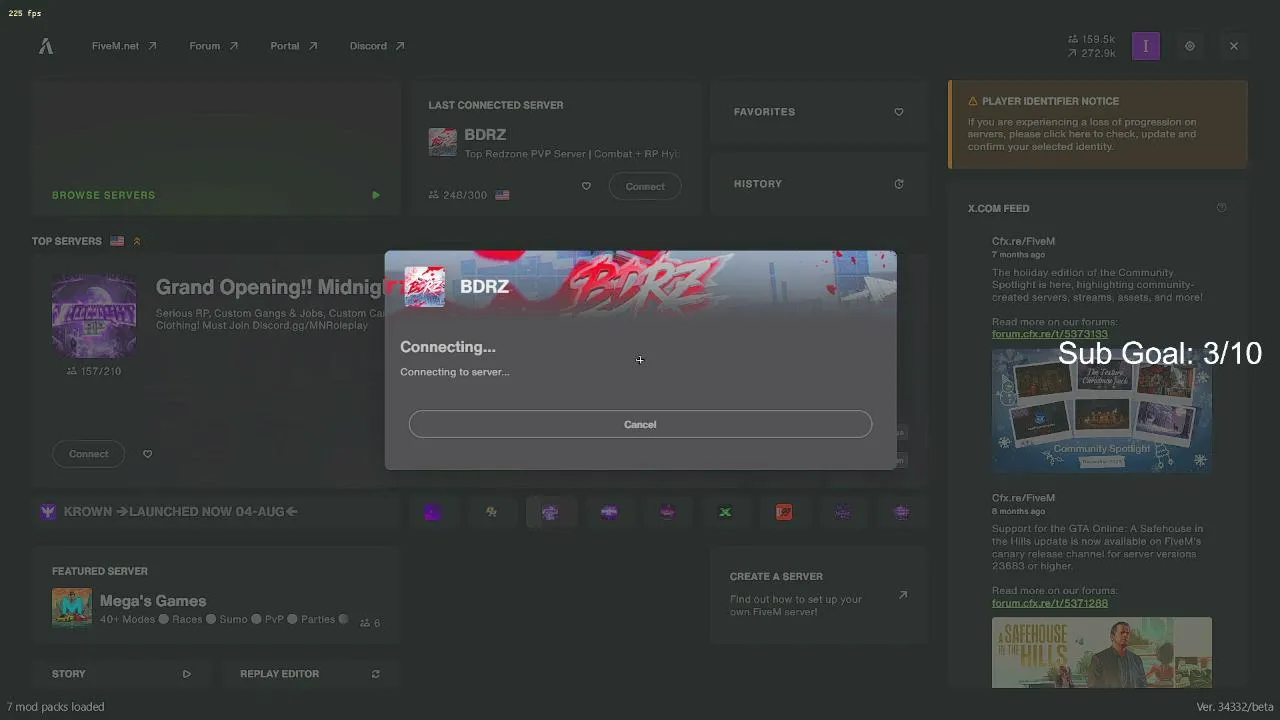1280x720 pixels.
Task: Open the forum.cfx.re/t/5373133 link
Action: point(1050,334)
